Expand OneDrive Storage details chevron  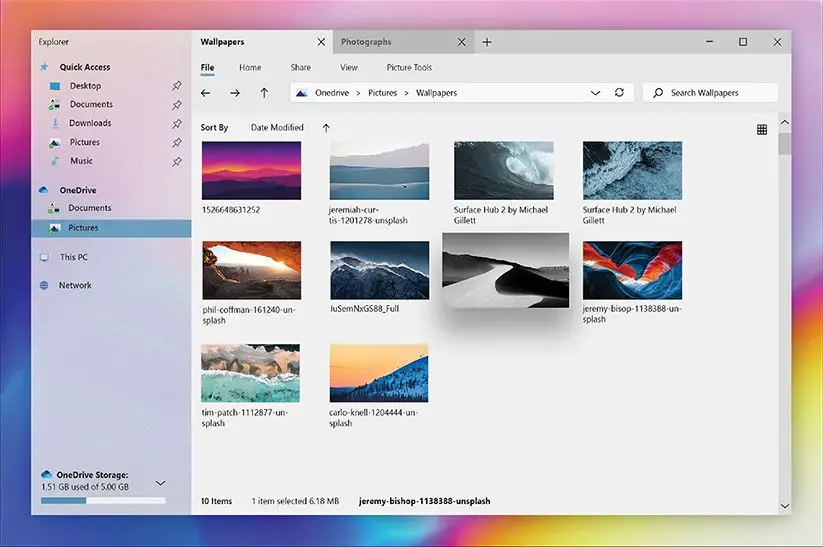(161, 483)
